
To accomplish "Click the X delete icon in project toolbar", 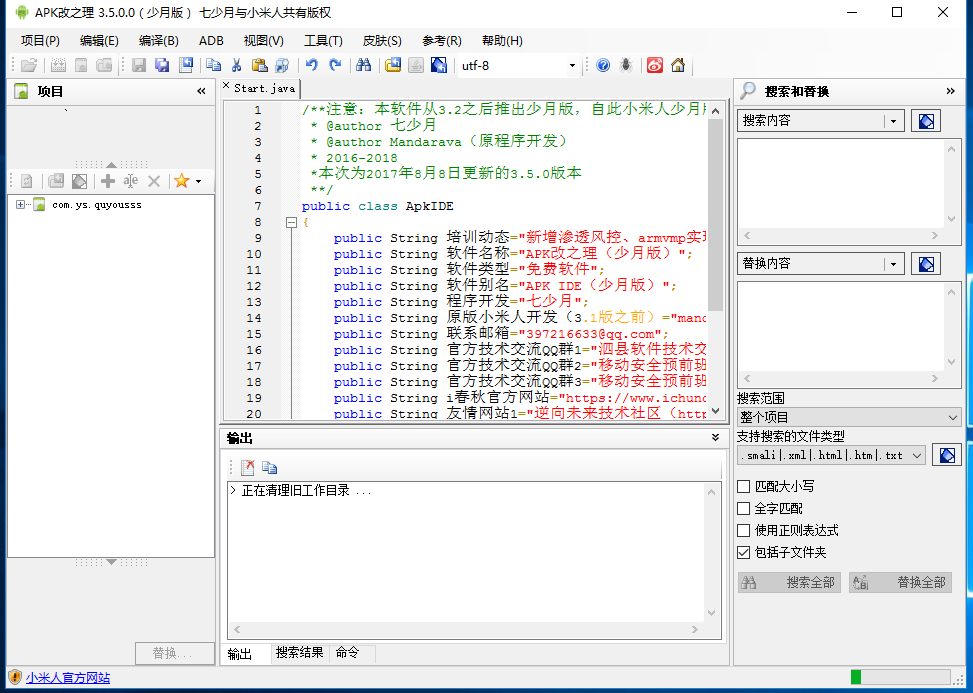I will pyautogui.click(x=154, y=181).
